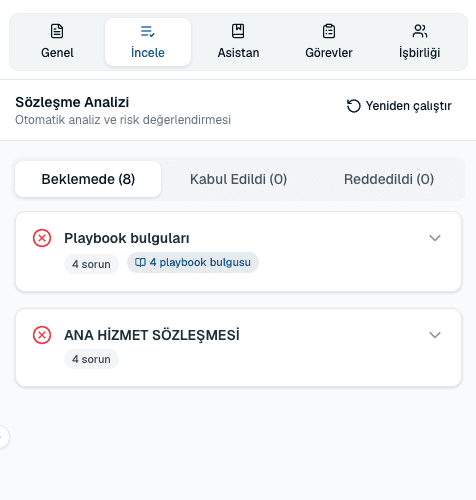The image size is (476, 500).
Task: Click the Görevler clipboard icon
Action: pos(329,31)
